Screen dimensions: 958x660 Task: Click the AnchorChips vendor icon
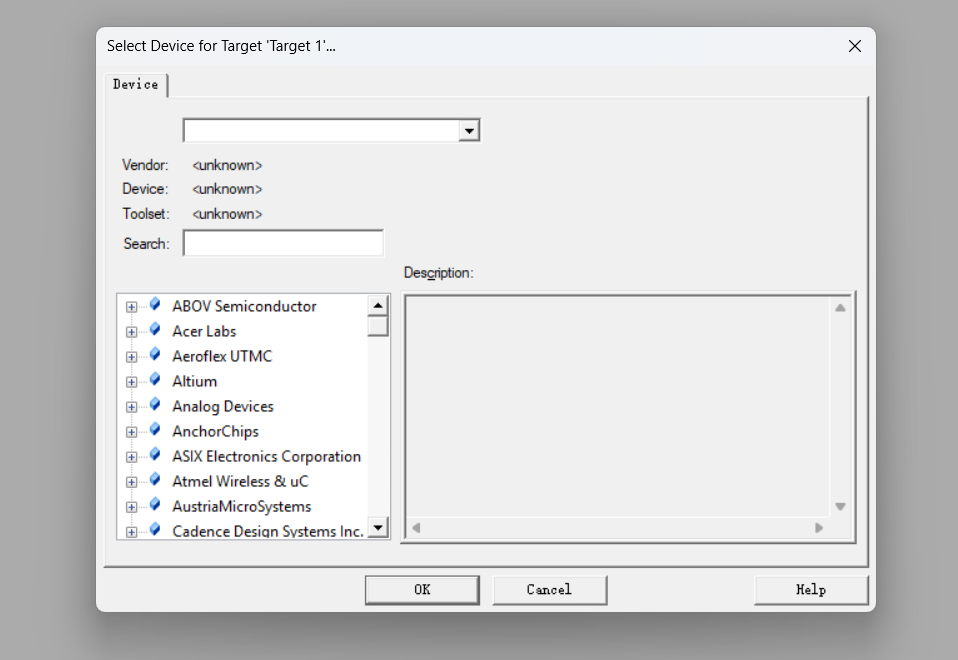click(x=155, y=430)
